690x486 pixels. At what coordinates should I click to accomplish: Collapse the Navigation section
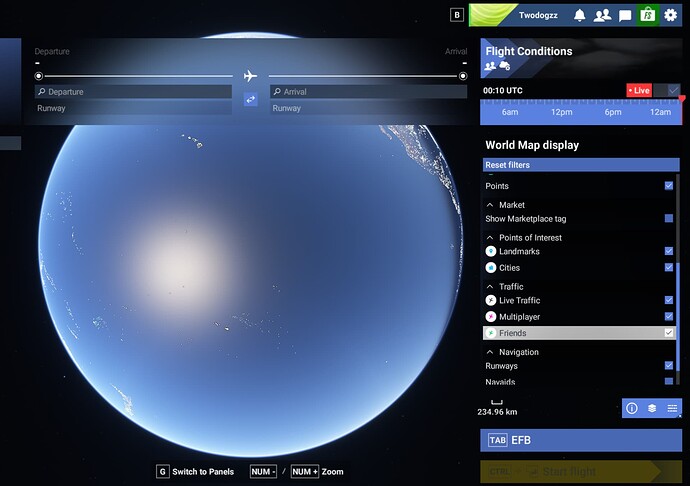[x=491, y=352]
